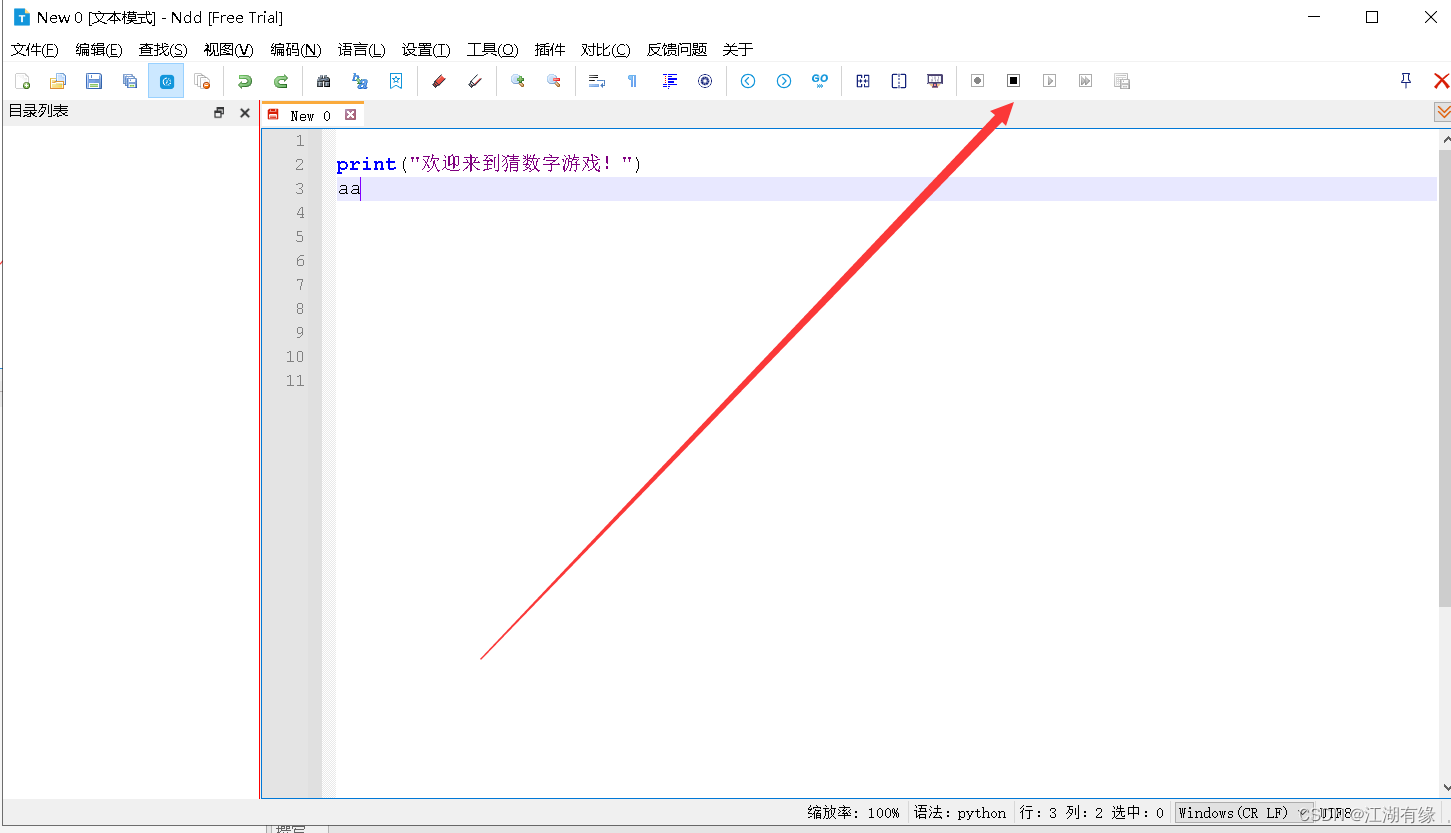Zoom out with the magnifier minus icon
1451x833 pixels.
pos(554,81)
